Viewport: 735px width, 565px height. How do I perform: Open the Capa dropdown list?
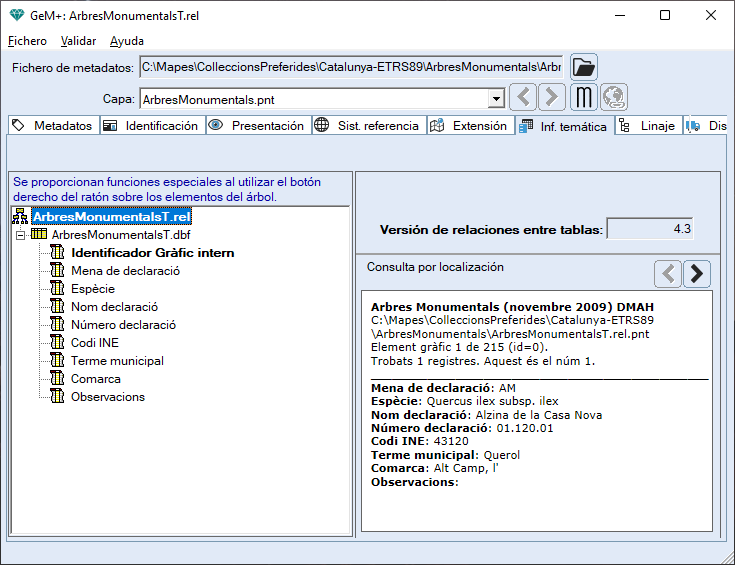click(495, 99)
